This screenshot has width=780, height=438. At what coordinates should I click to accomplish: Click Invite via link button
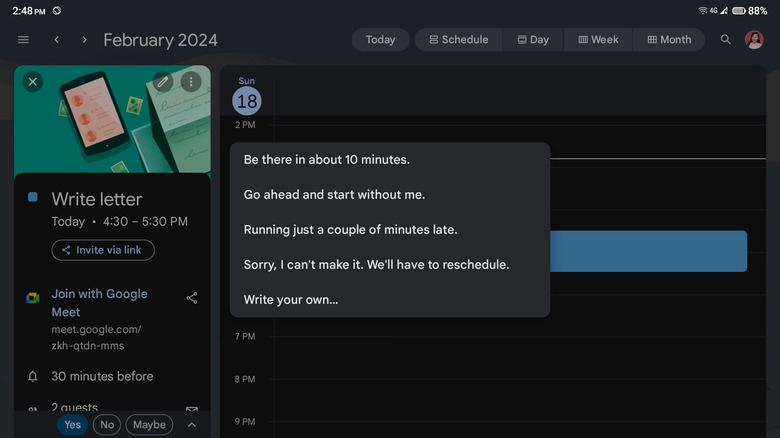[103, 250]
